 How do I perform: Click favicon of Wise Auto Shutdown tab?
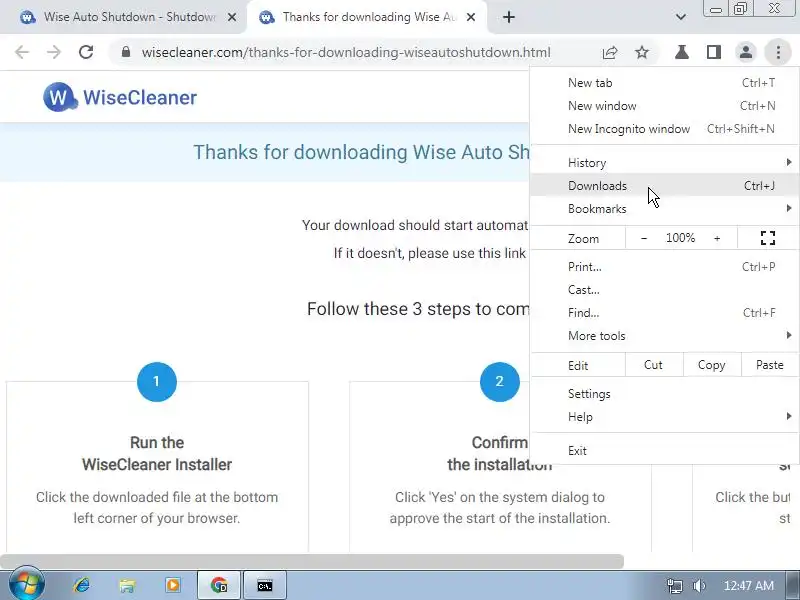pyautogui.click(x=27, y=17)
